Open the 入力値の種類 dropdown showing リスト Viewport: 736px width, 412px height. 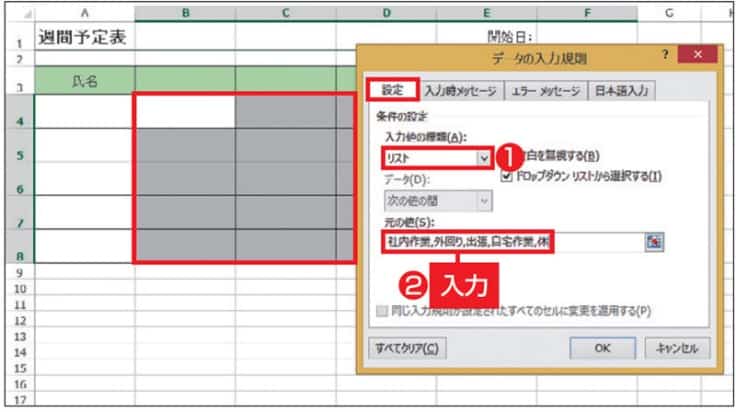[485, 158]
